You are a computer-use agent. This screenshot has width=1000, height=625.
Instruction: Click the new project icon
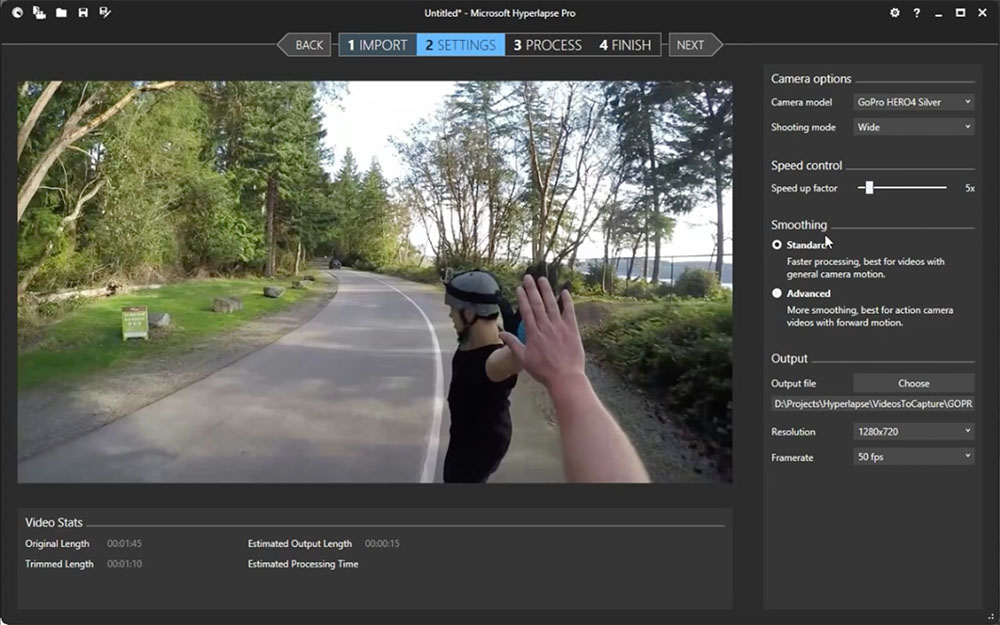click(39, 13)
